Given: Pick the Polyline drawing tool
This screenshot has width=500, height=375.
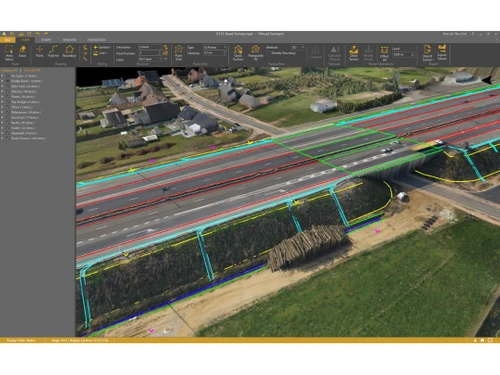Looking at the screenshot, I should (x=53, y=52).
